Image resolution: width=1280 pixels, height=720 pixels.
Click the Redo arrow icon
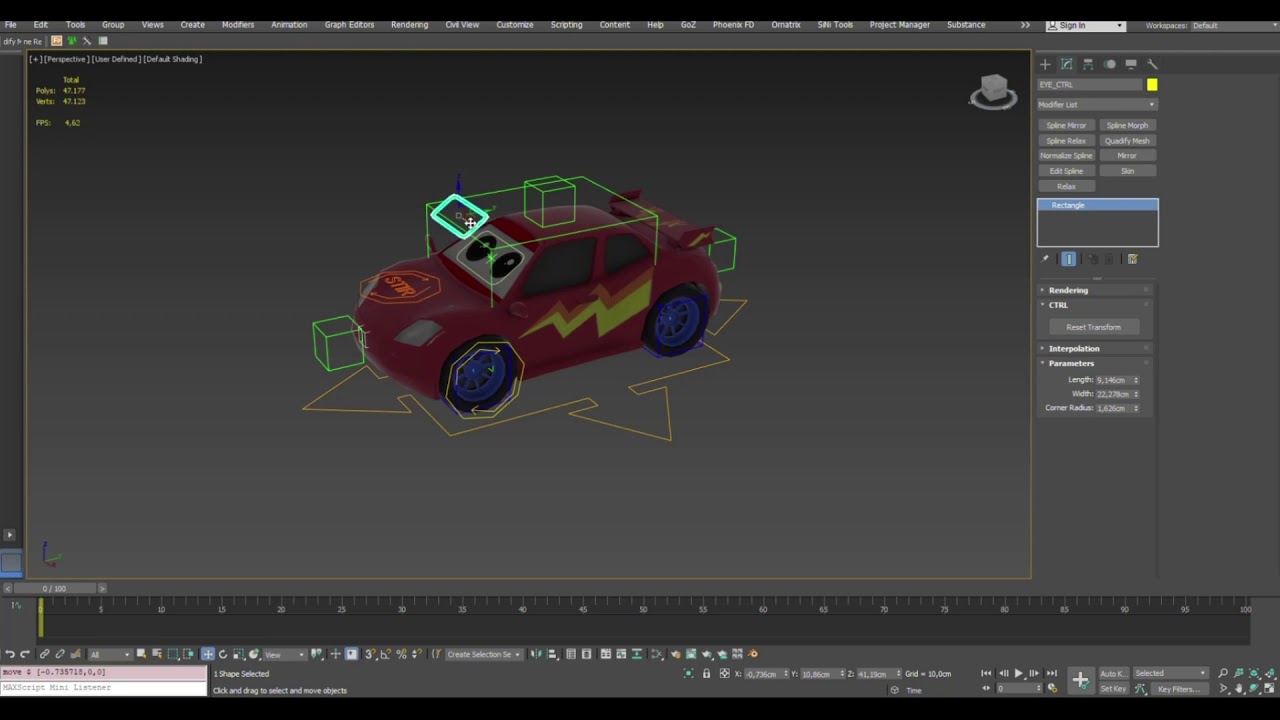[x=24, y=654]
